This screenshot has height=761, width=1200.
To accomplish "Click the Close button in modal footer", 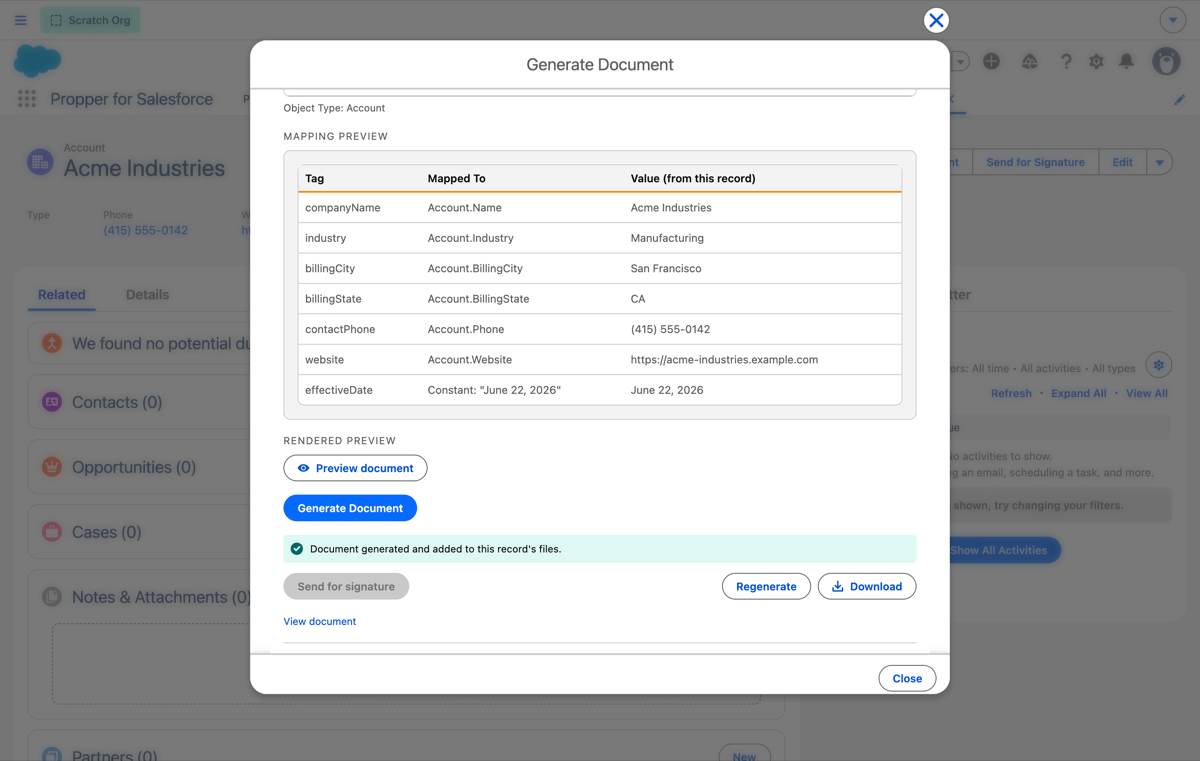I will pos(907,678).
